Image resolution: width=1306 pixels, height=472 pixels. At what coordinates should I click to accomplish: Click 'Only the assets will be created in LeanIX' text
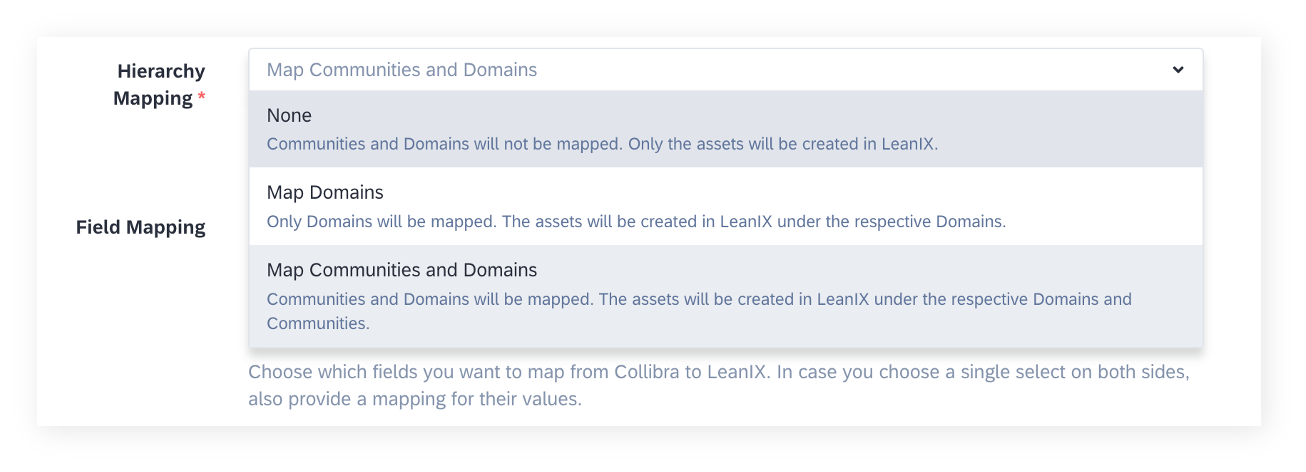pos(782,143)
